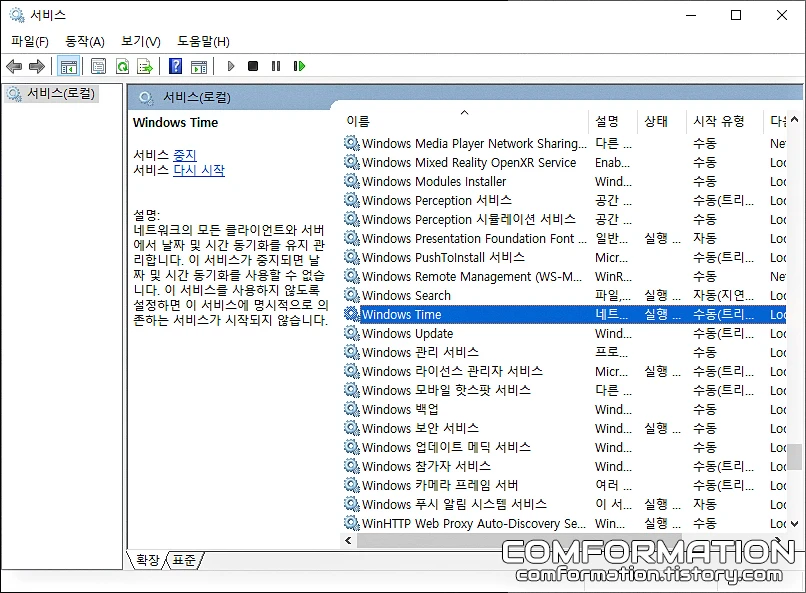The width and height of the screenshot is (806, 593).
Task: Go forward with the toolbar forward arrow
Action: [37, 66]
